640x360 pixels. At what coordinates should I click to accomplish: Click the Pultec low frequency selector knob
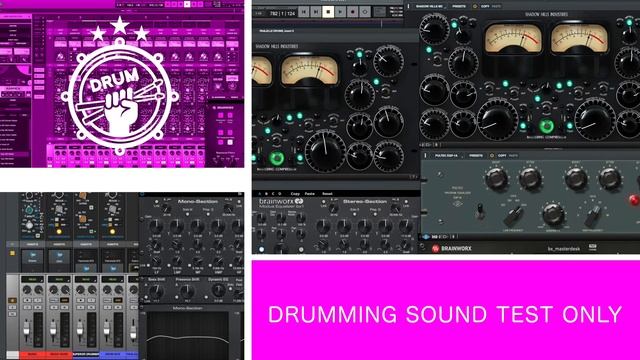point(513,216)
